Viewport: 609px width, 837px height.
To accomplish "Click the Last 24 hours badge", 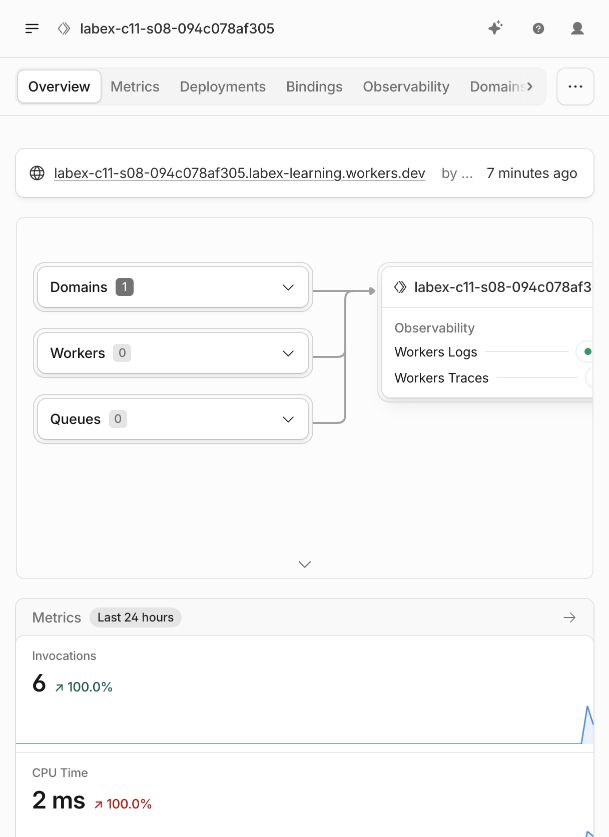I will pos(136,618).
